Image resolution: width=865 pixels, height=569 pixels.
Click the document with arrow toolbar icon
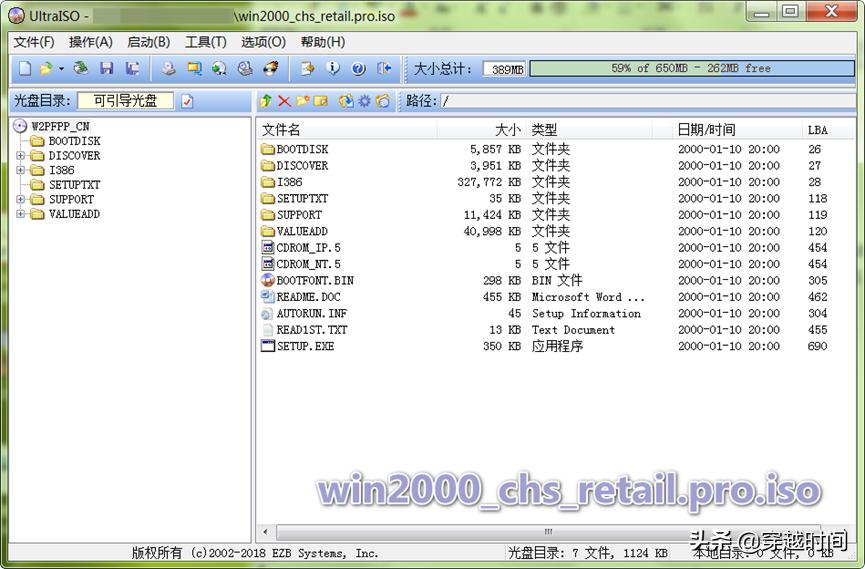coord(307,68)
